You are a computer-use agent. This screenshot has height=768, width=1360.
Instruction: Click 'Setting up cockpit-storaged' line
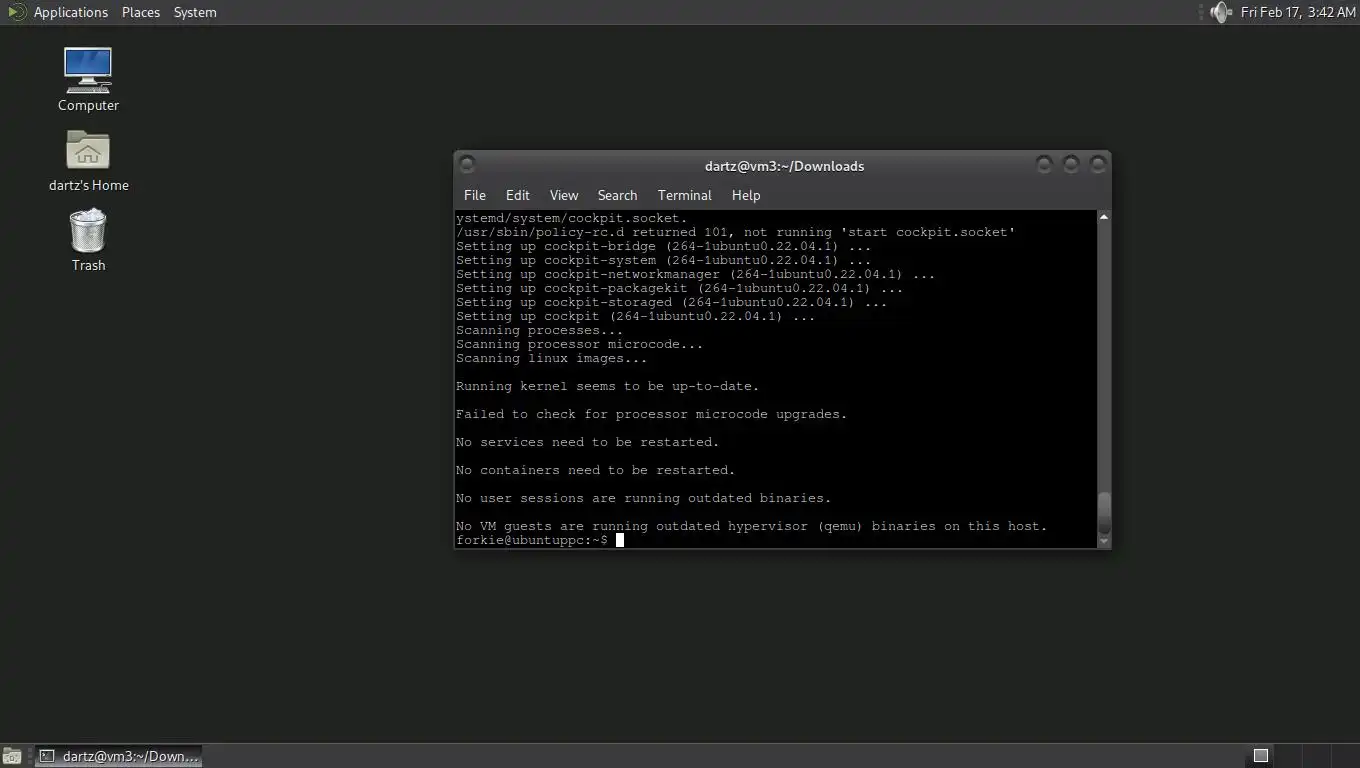(671, 302)
